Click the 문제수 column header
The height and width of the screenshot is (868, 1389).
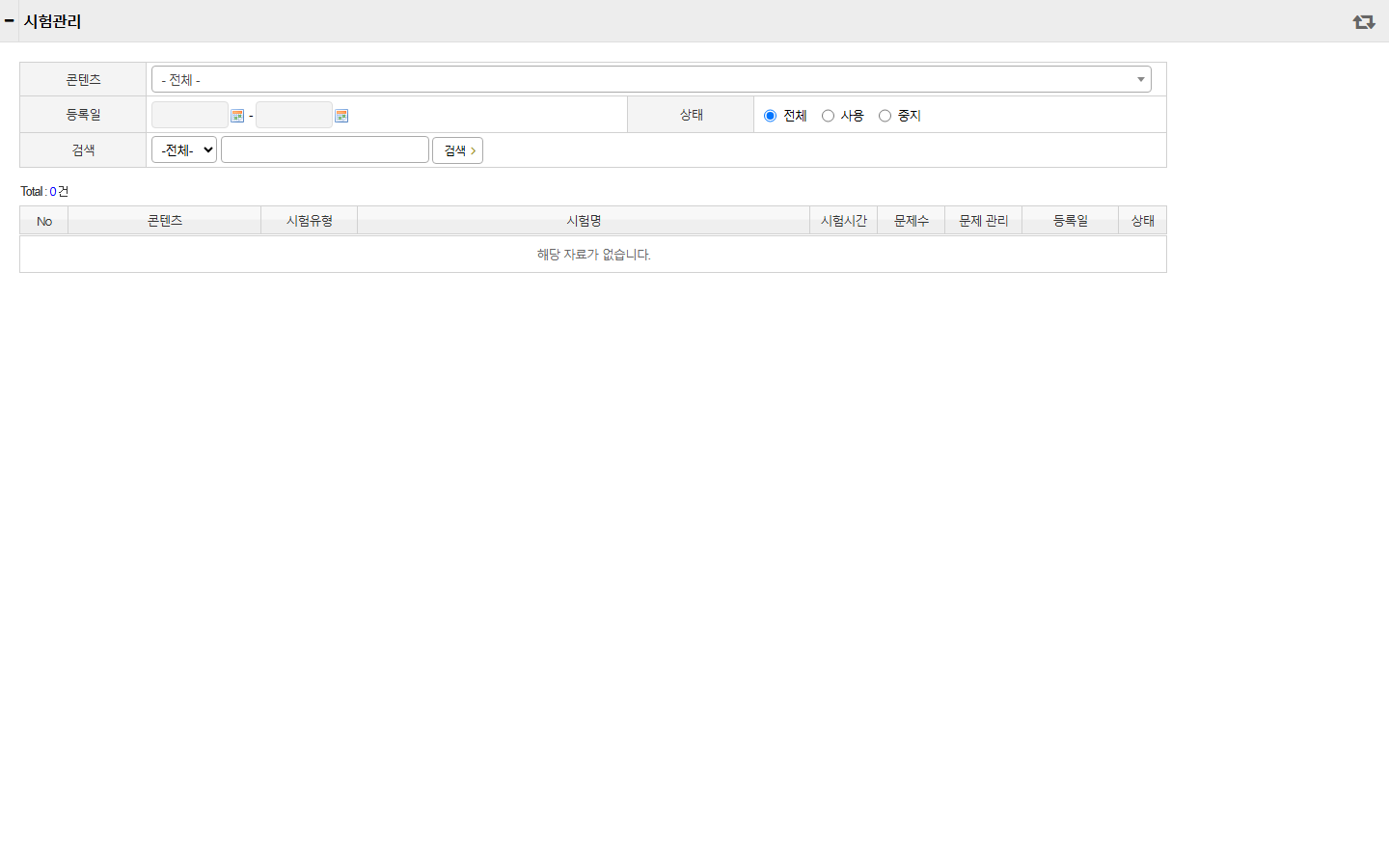point(912,221)
